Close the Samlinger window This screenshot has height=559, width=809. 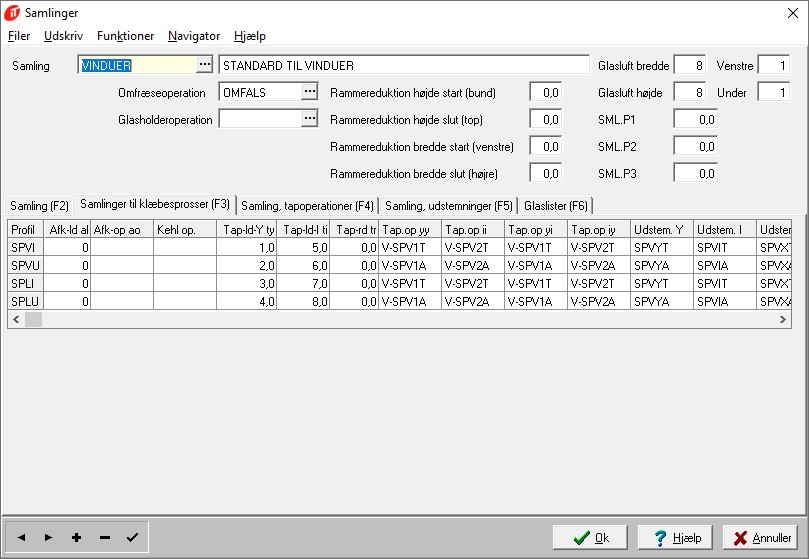793,13
